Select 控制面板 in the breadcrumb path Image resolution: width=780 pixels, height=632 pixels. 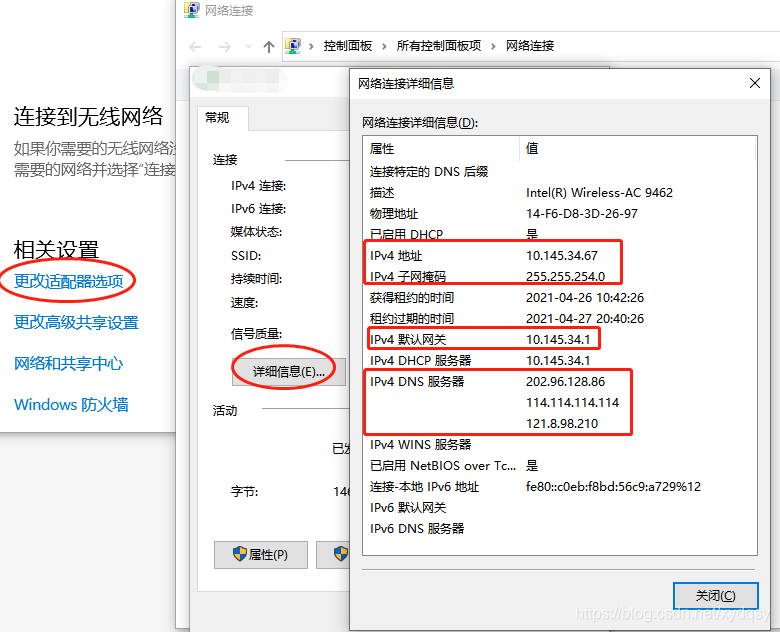tap(348, 46)
